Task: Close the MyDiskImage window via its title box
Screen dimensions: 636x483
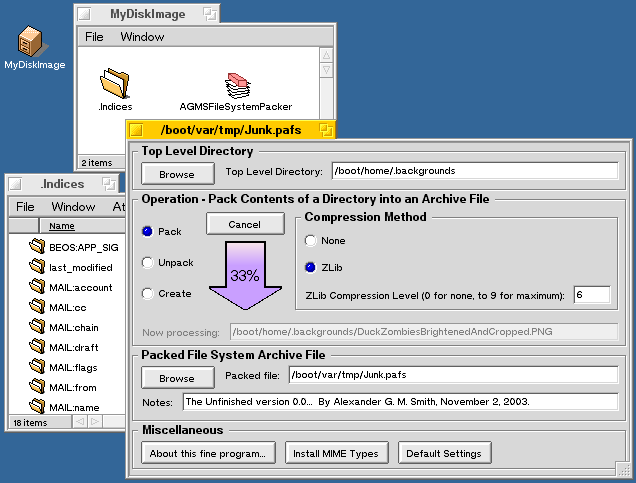Action: [x=84, y=14]
